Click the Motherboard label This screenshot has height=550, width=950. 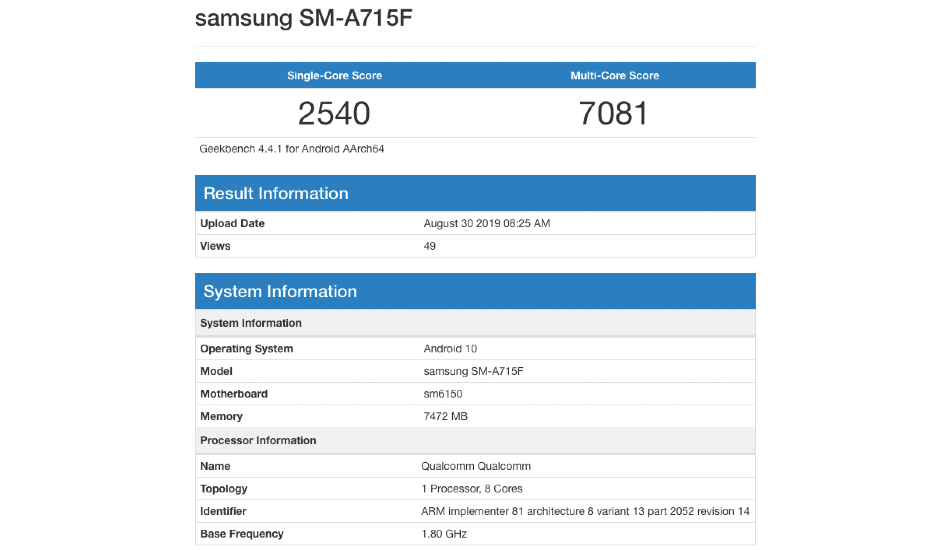coord(234,394)
